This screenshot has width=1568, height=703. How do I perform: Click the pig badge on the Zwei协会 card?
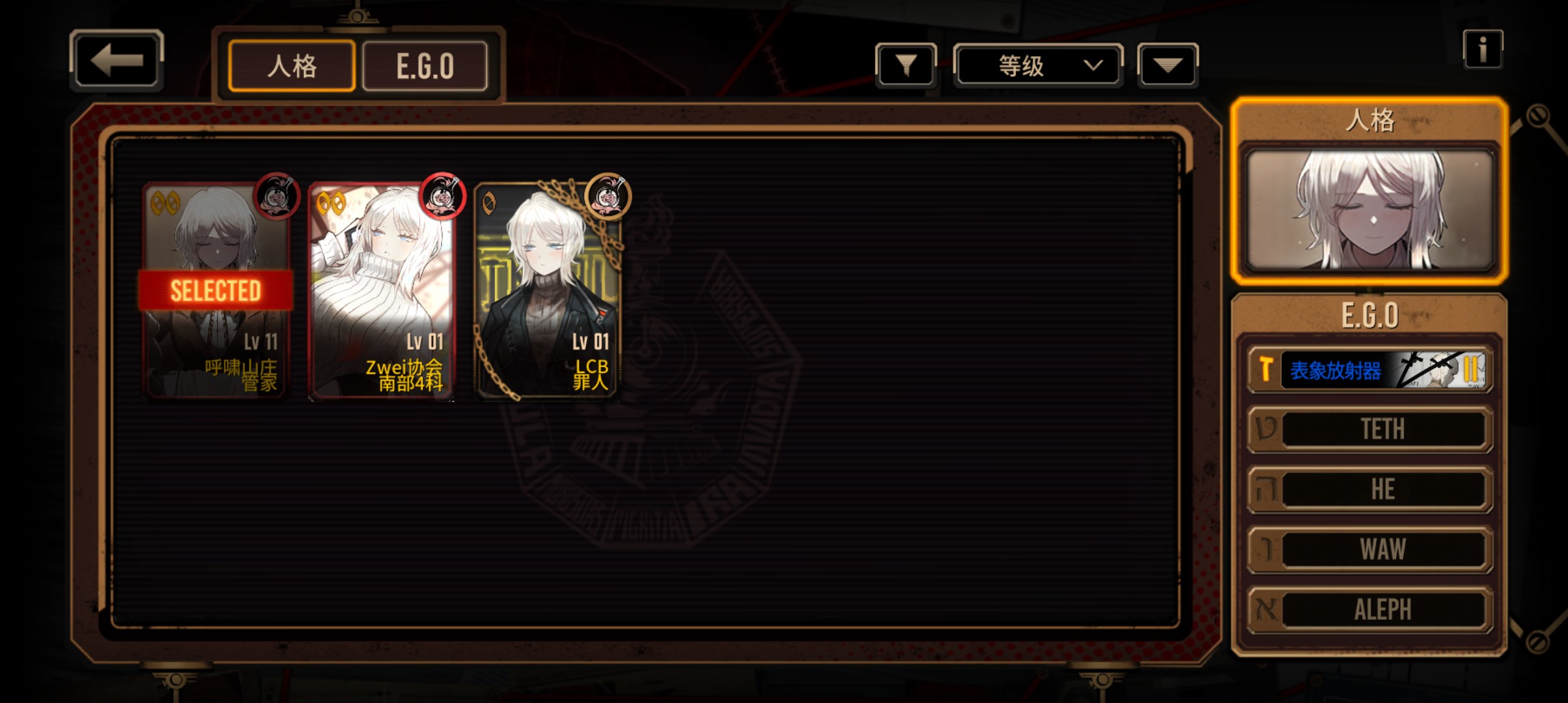[443, 195]
